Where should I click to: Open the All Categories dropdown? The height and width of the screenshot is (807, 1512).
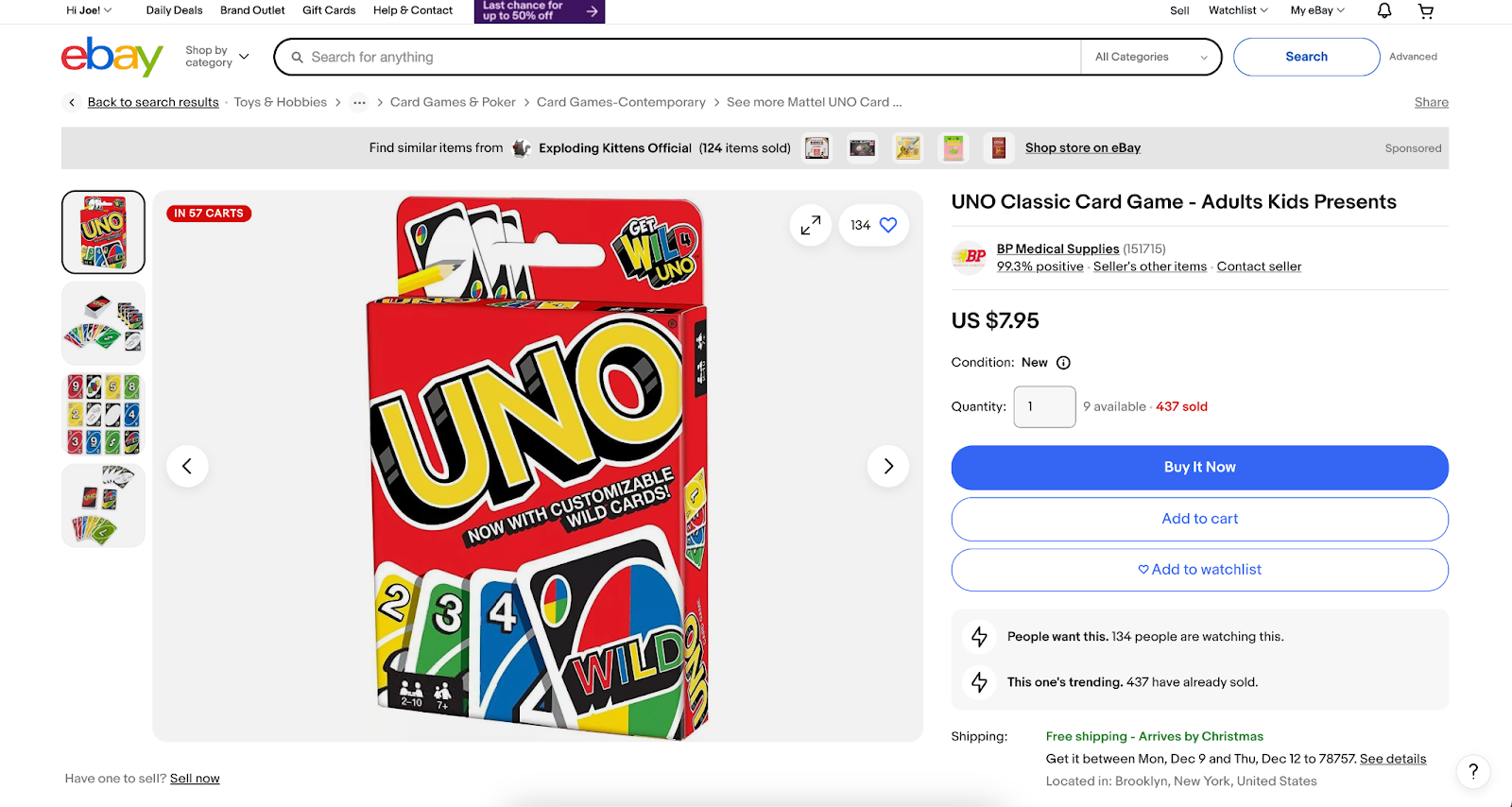[1149, 57]
